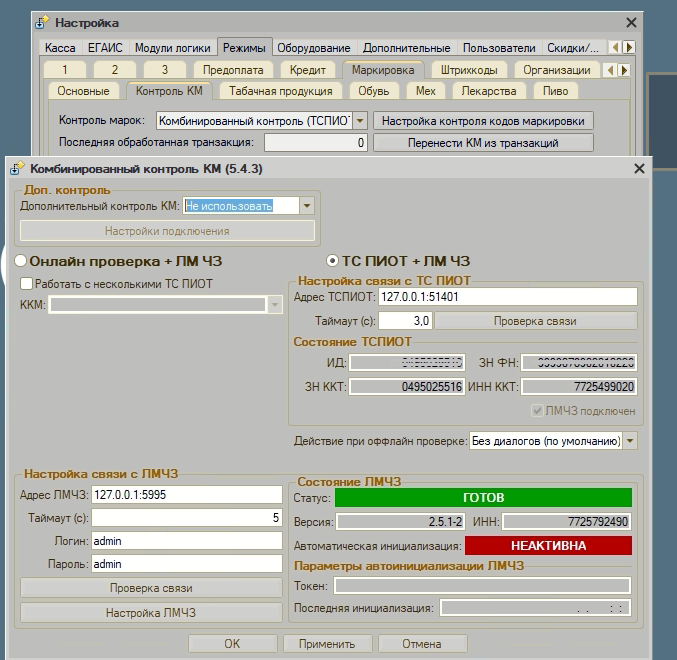Open the Оборудование tab
The image size is (677, 660).
314,47
